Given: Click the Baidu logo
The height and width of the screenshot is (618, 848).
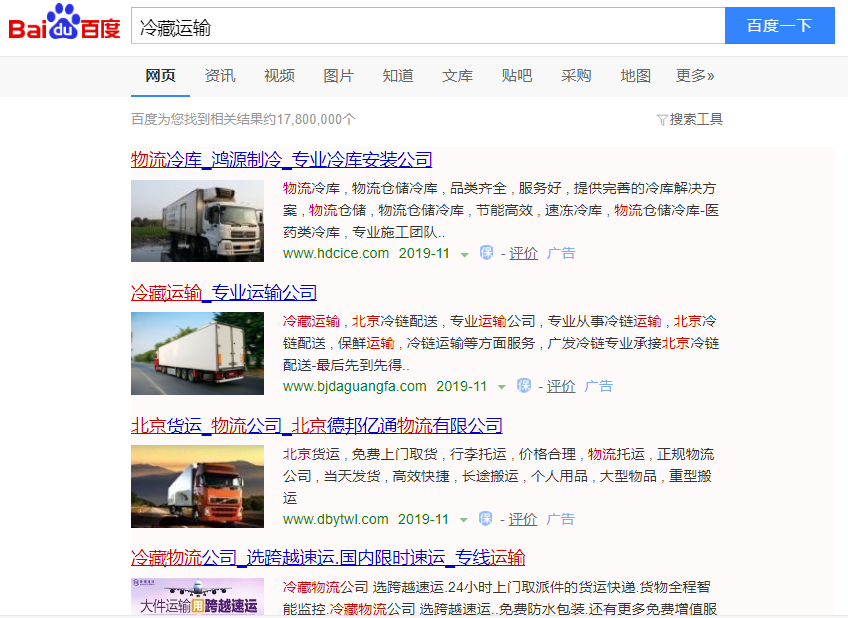Looking at the screenshot, I should pos(64,23).
